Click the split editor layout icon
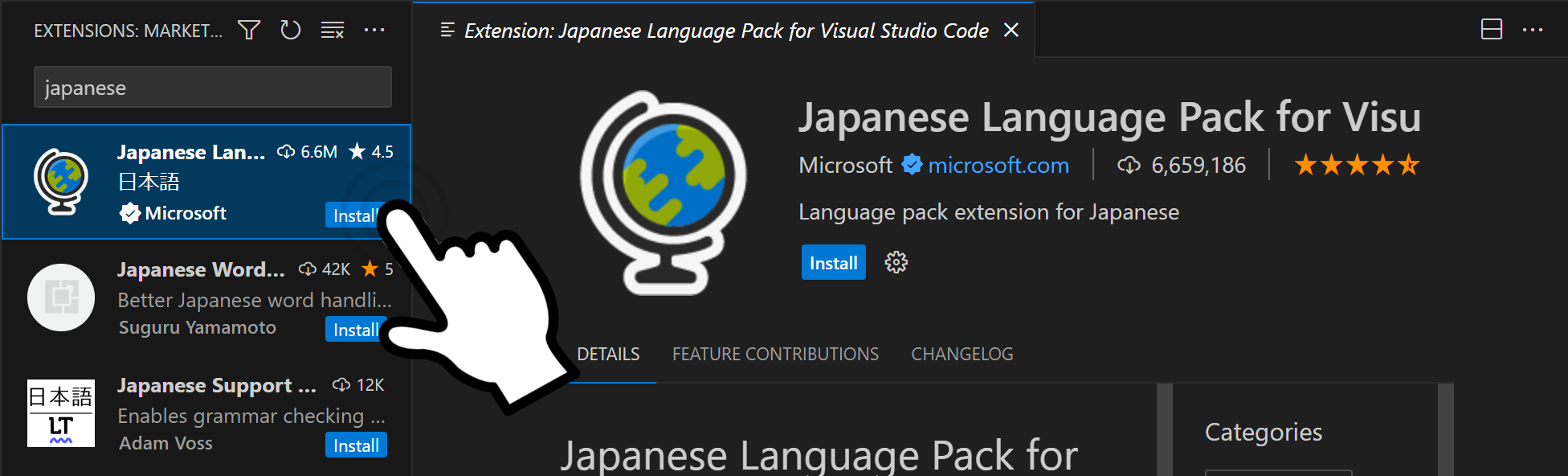 1492,30
